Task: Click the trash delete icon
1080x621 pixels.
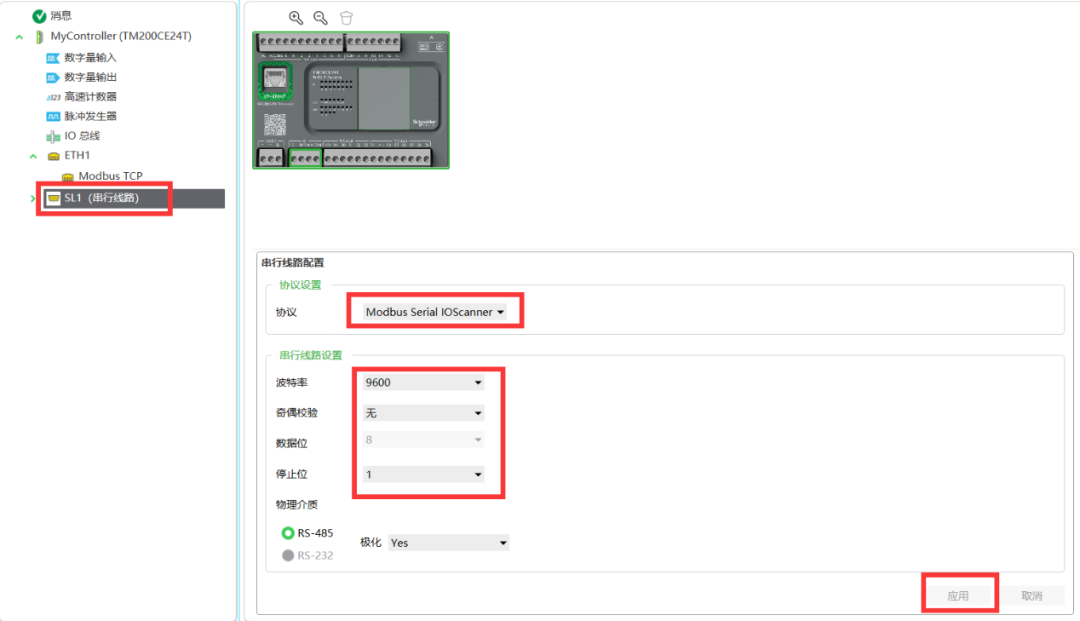Action: click(x=346, y=18)
